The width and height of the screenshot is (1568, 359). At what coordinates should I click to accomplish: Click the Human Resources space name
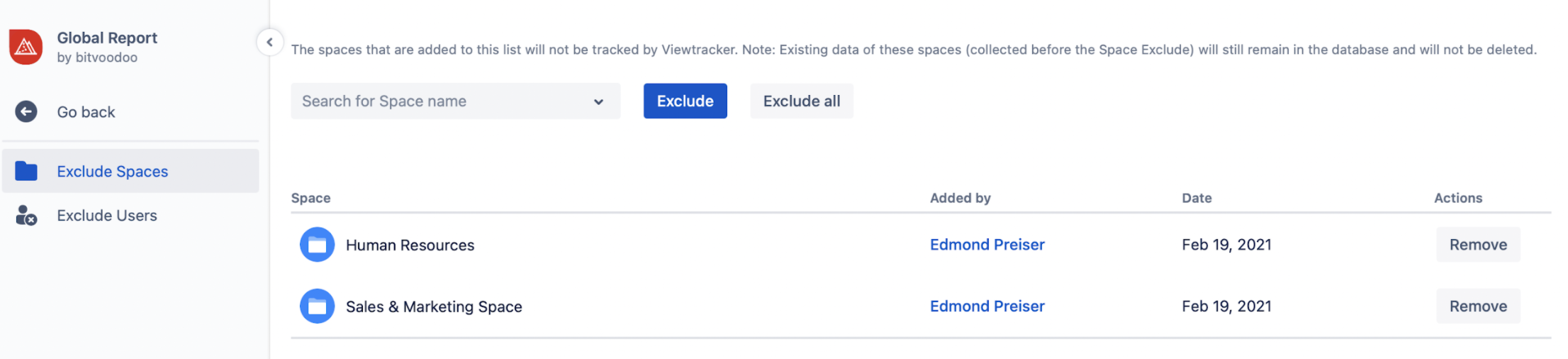[x=410, y=245]
